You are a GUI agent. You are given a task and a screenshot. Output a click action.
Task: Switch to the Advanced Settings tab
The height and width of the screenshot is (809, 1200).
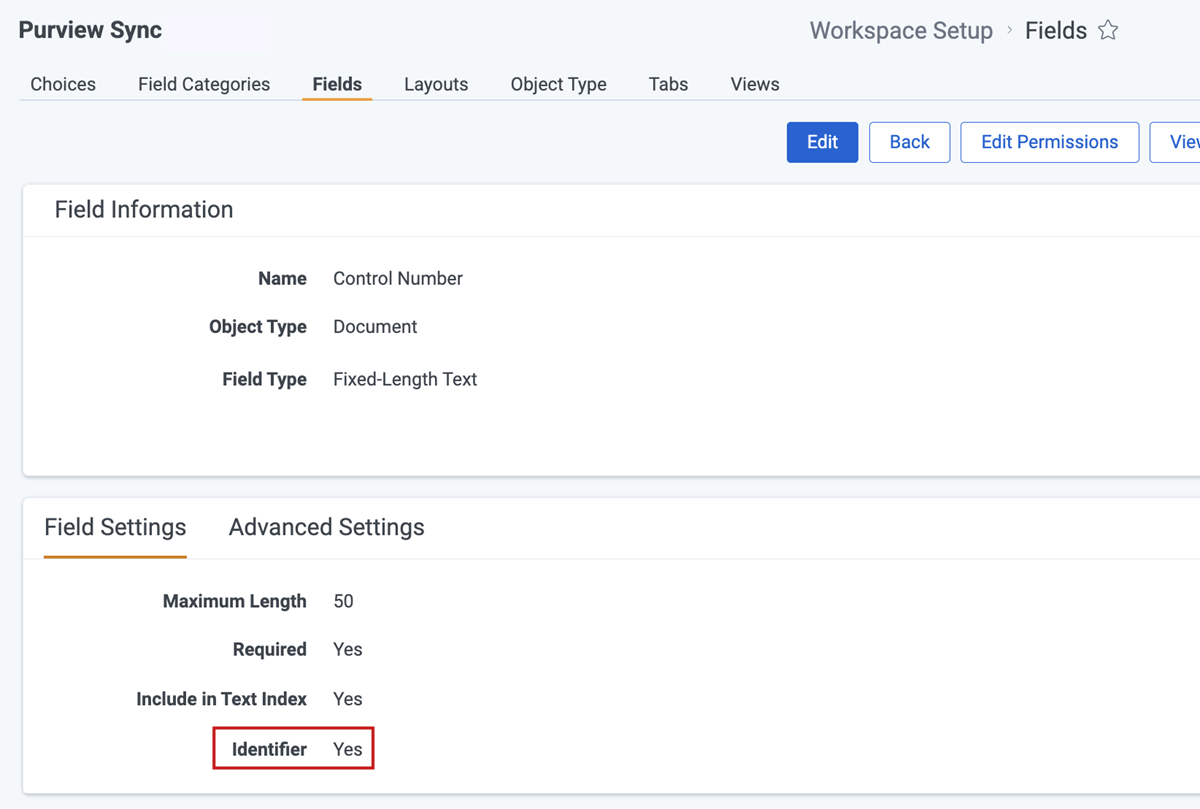click(x=326, y=527)
